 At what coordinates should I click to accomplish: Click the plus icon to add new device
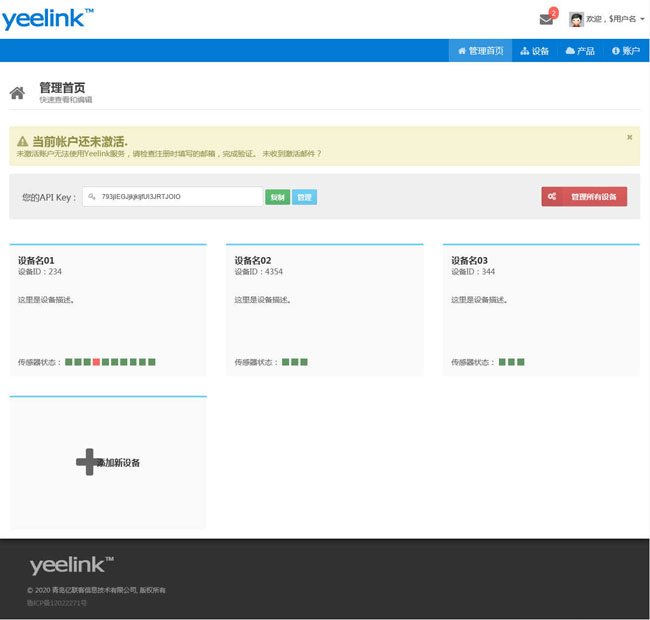[89, 462]
